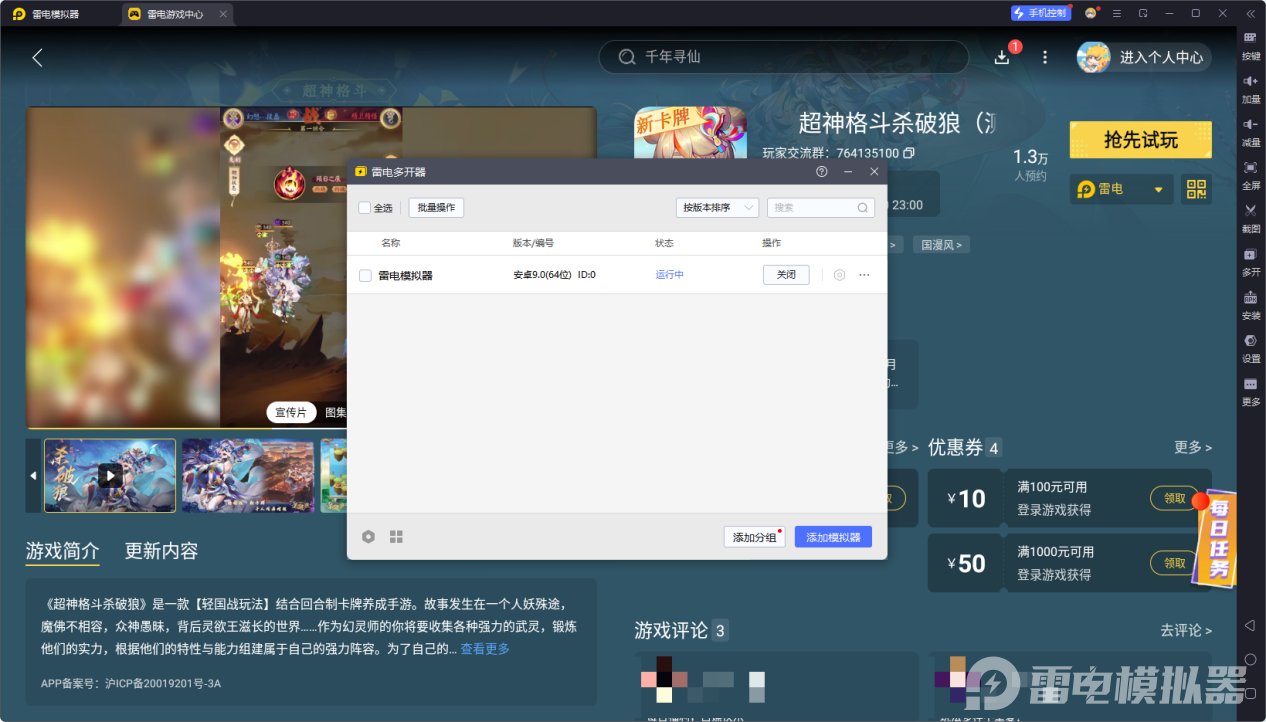Open the 雷电 channel dropdown
Viewport: 1266px width, 722px height.
pyautogui.click(x=1122, y=189)
